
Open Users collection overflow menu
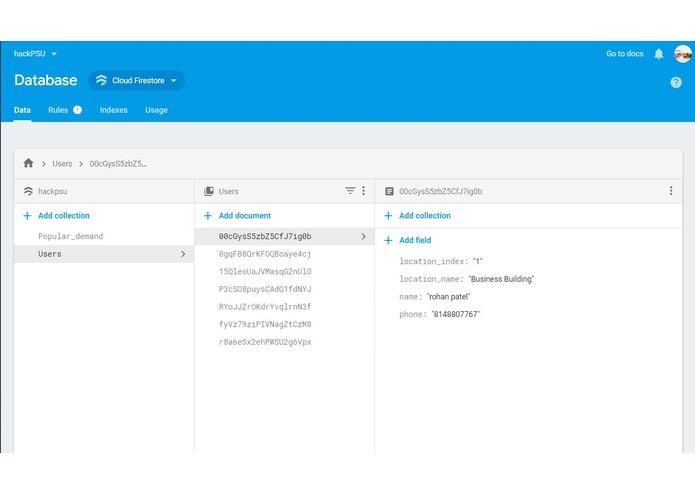click(363, 191)
